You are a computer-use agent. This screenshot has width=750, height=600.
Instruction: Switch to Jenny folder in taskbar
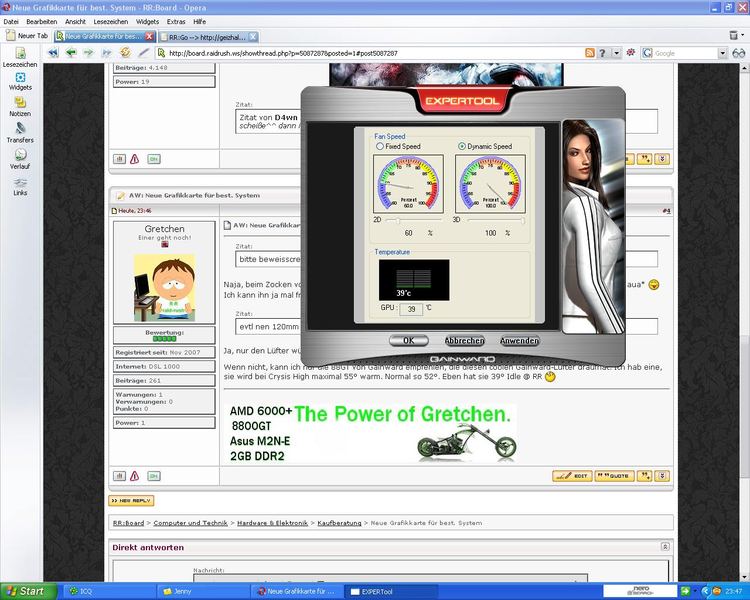(203, 591)
